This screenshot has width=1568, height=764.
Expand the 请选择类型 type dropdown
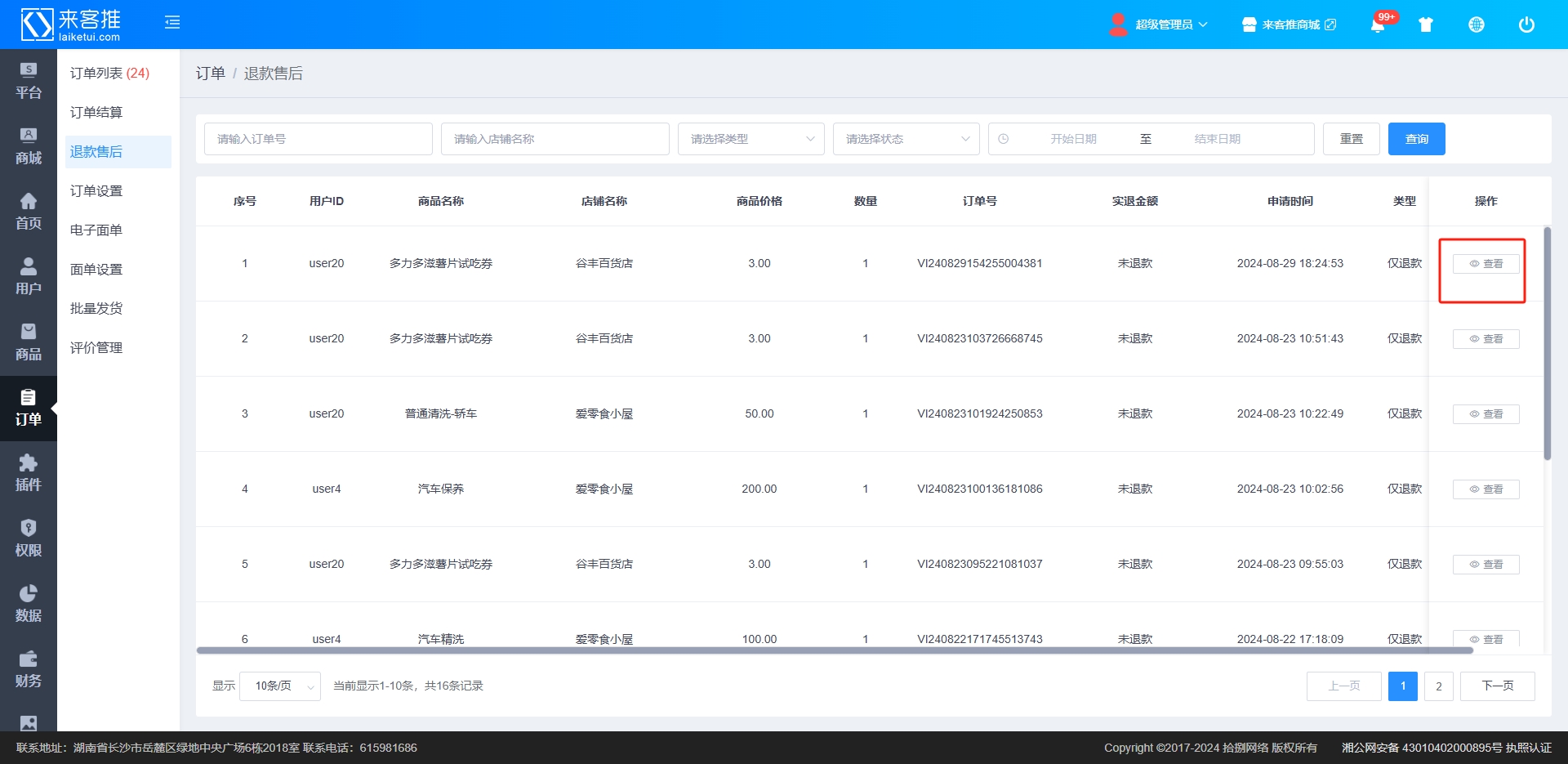click(x=751, y=139)
